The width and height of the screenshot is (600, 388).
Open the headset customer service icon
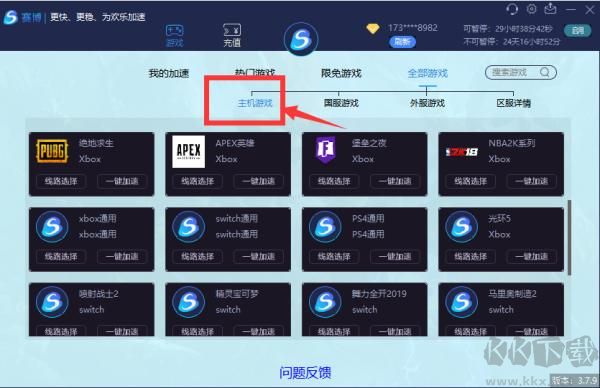[x=512, y=9]
